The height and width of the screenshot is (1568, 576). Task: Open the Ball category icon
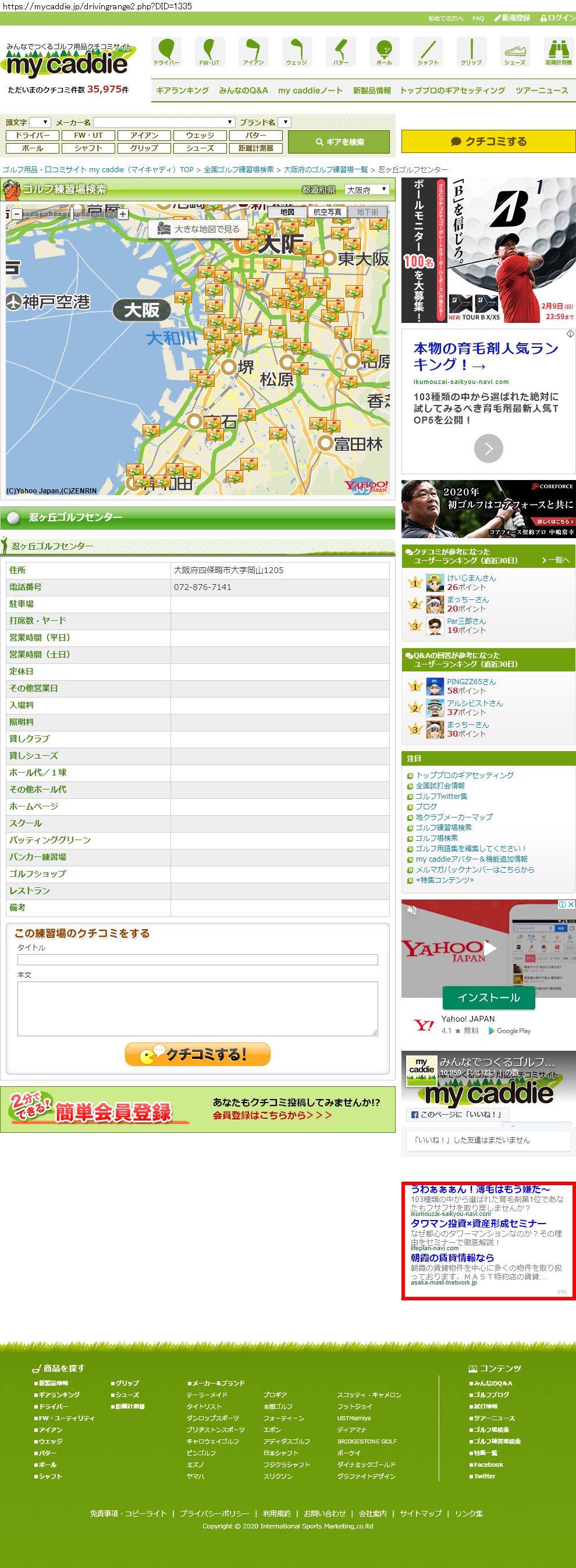point(383,52)
